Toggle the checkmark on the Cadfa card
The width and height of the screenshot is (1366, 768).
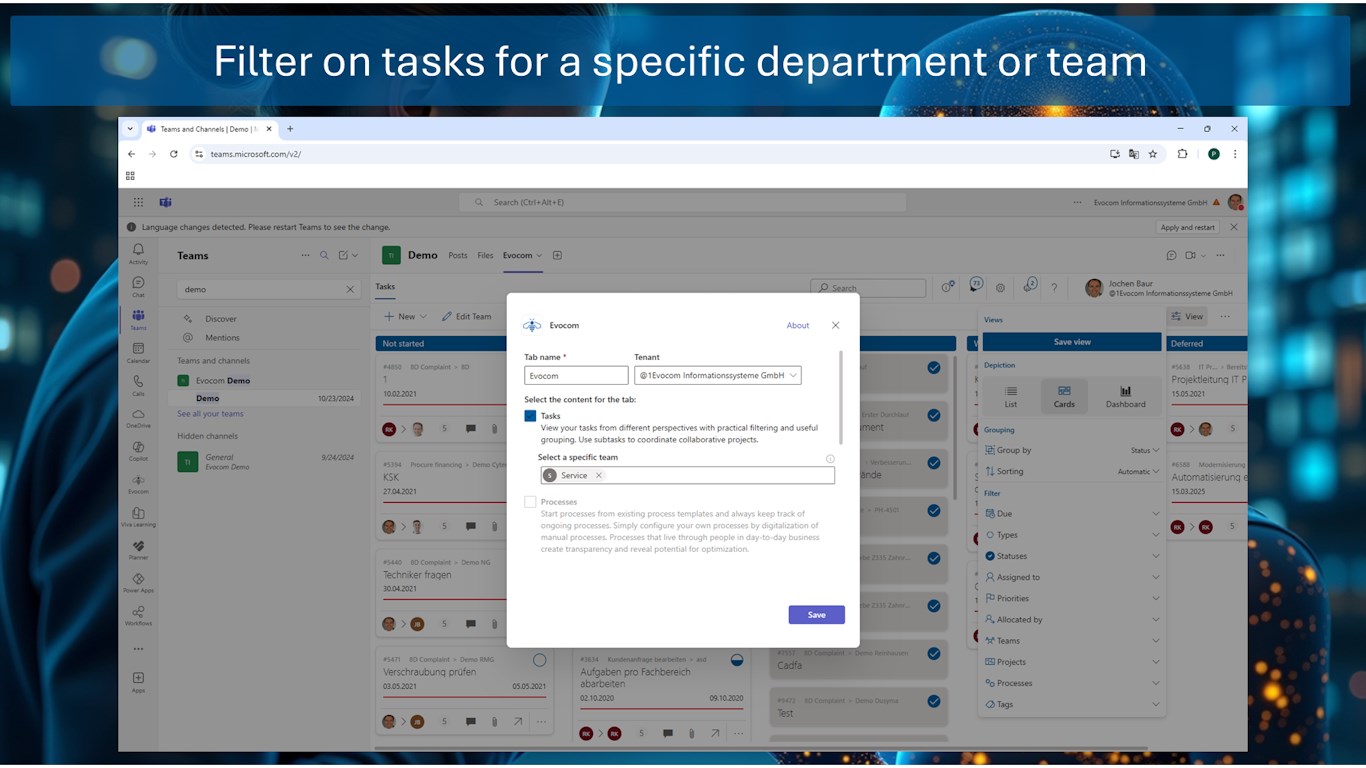933,653
